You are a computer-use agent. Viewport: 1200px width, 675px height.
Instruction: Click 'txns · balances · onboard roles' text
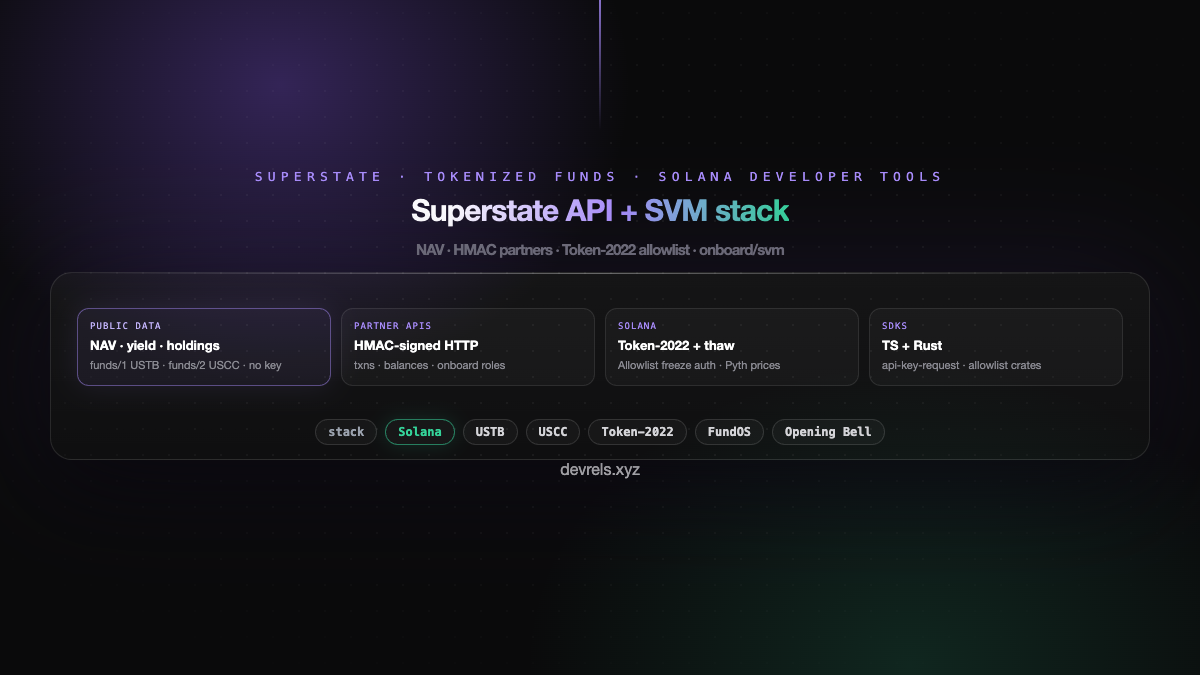[x=430, y=365]
